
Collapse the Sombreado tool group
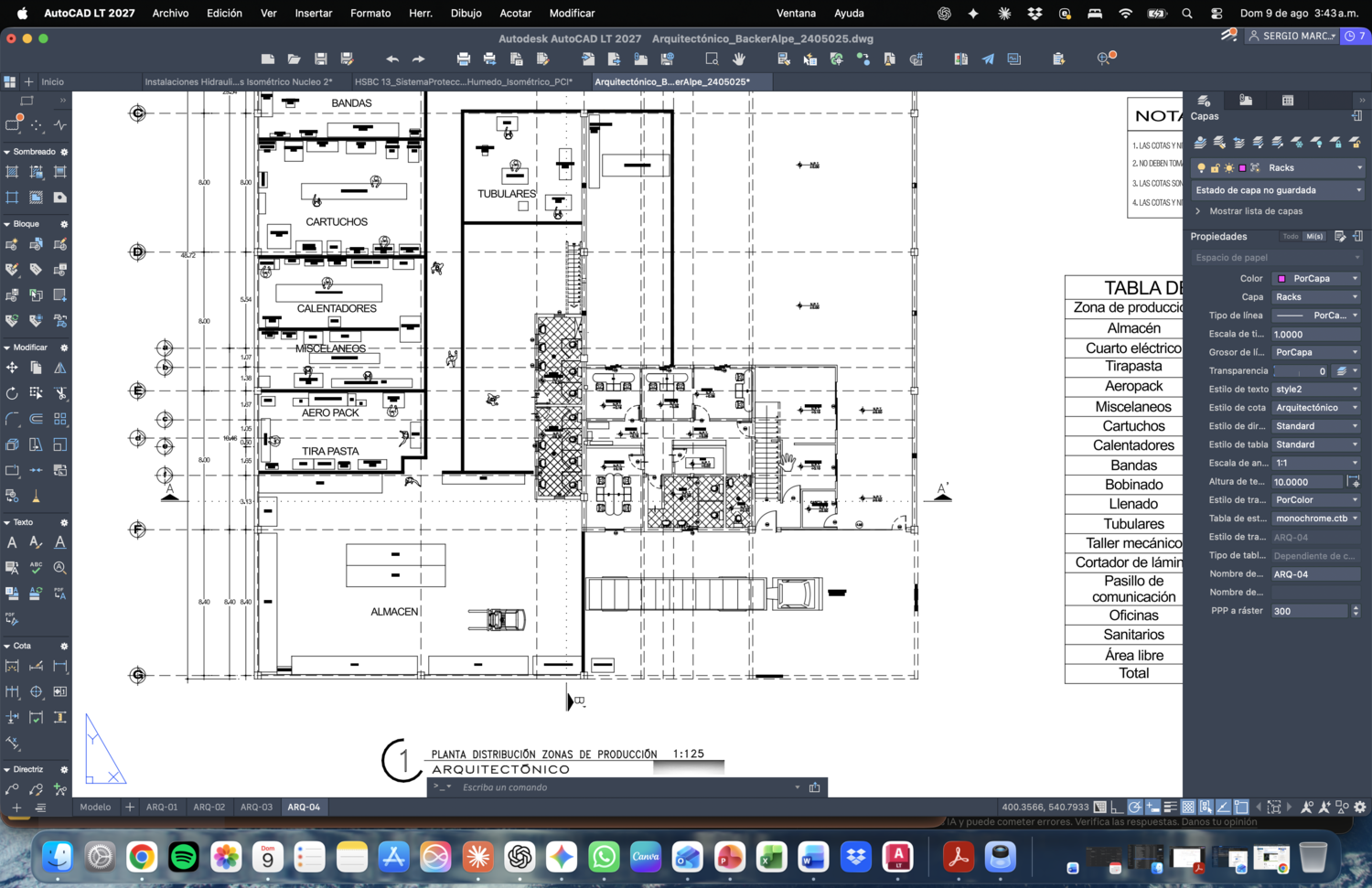coord(7,152)
